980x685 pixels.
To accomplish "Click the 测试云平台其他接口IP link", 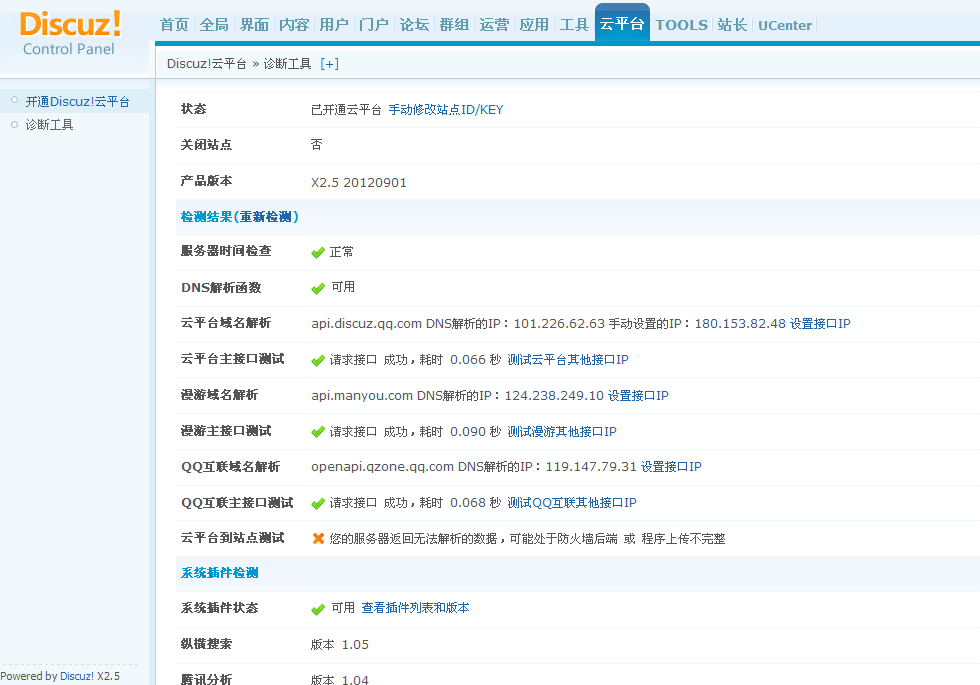I will coord(568,360).
